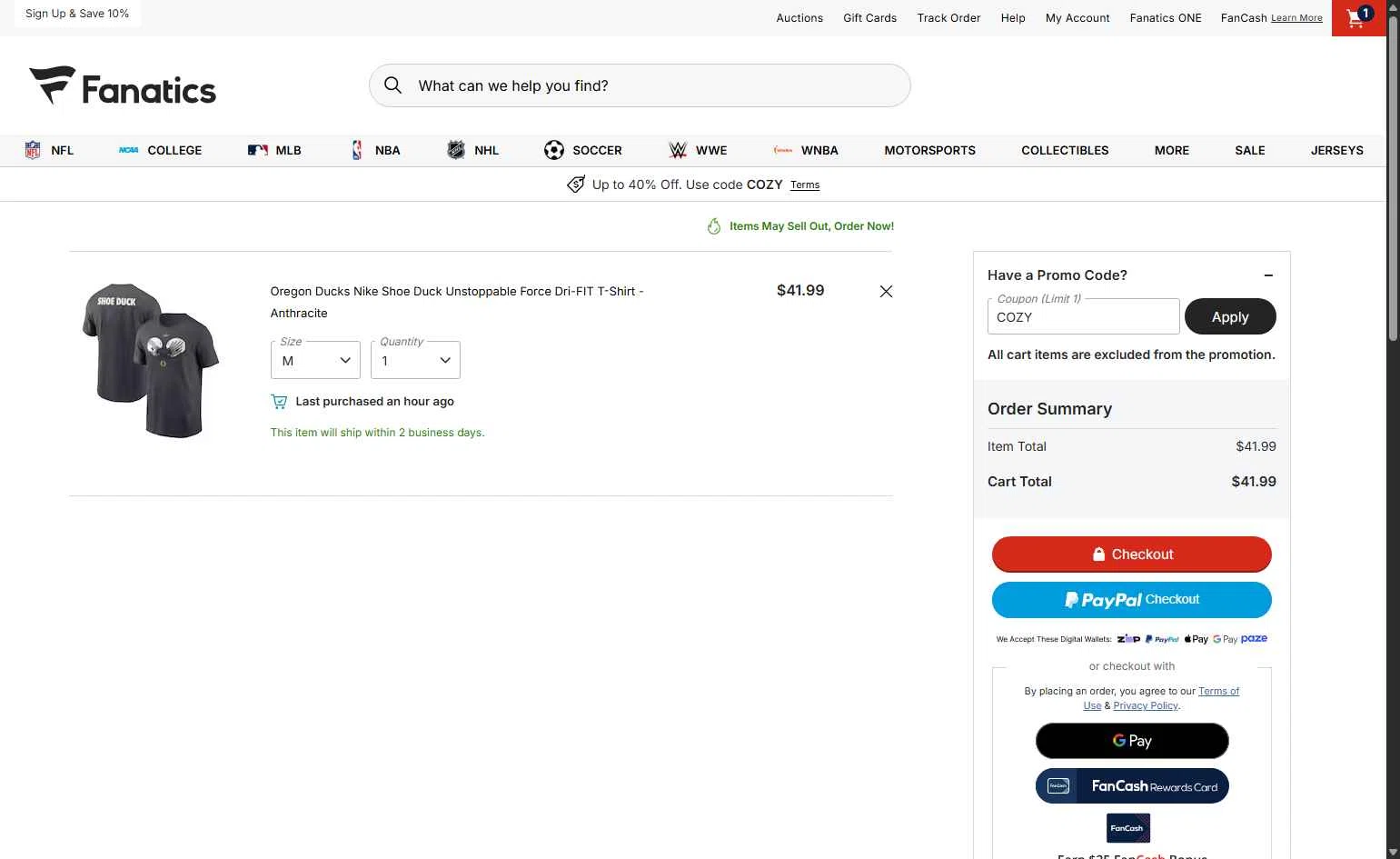Click the MLB logo icon
1400x859 pixels.
pos(258,150)
